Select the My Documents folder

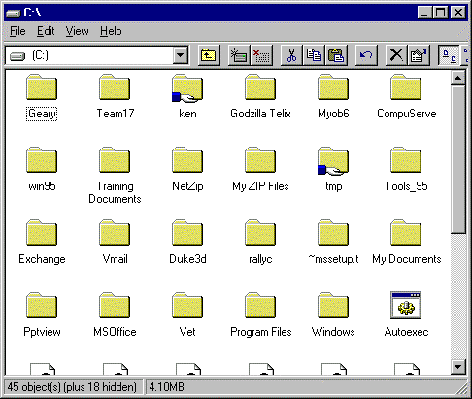tap(406, 242)
